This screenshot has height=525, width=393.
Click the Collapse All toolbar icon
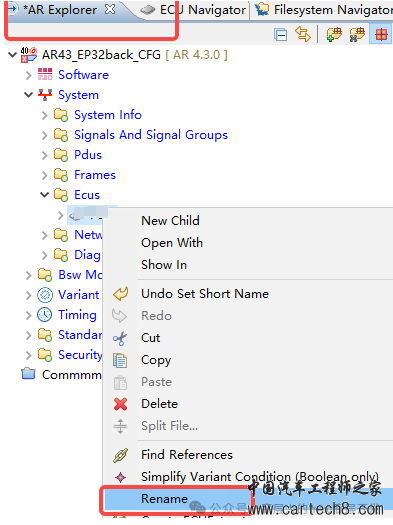point(280,34)
